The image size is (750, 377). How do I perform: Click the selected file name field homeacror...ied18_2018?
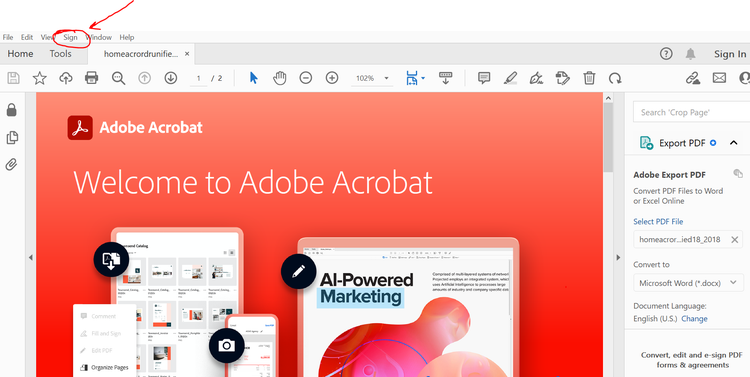coord(688,239)
